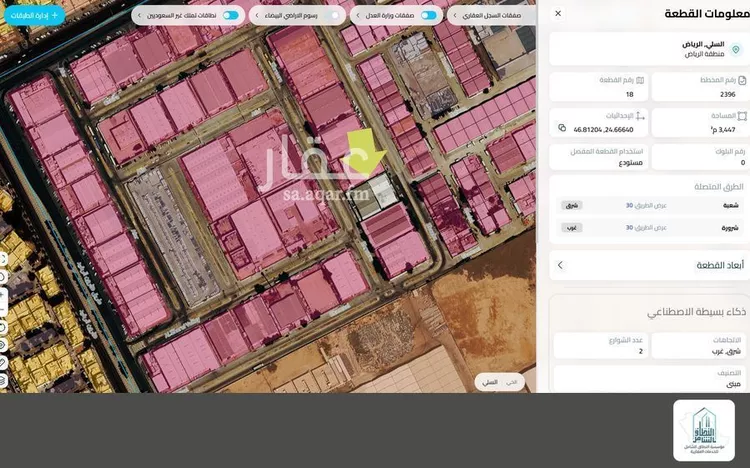This screenshot has height=468, width=750.
Task: Expand the صفقات وزارة العدل chip arrow
Action: click(358, 15)
